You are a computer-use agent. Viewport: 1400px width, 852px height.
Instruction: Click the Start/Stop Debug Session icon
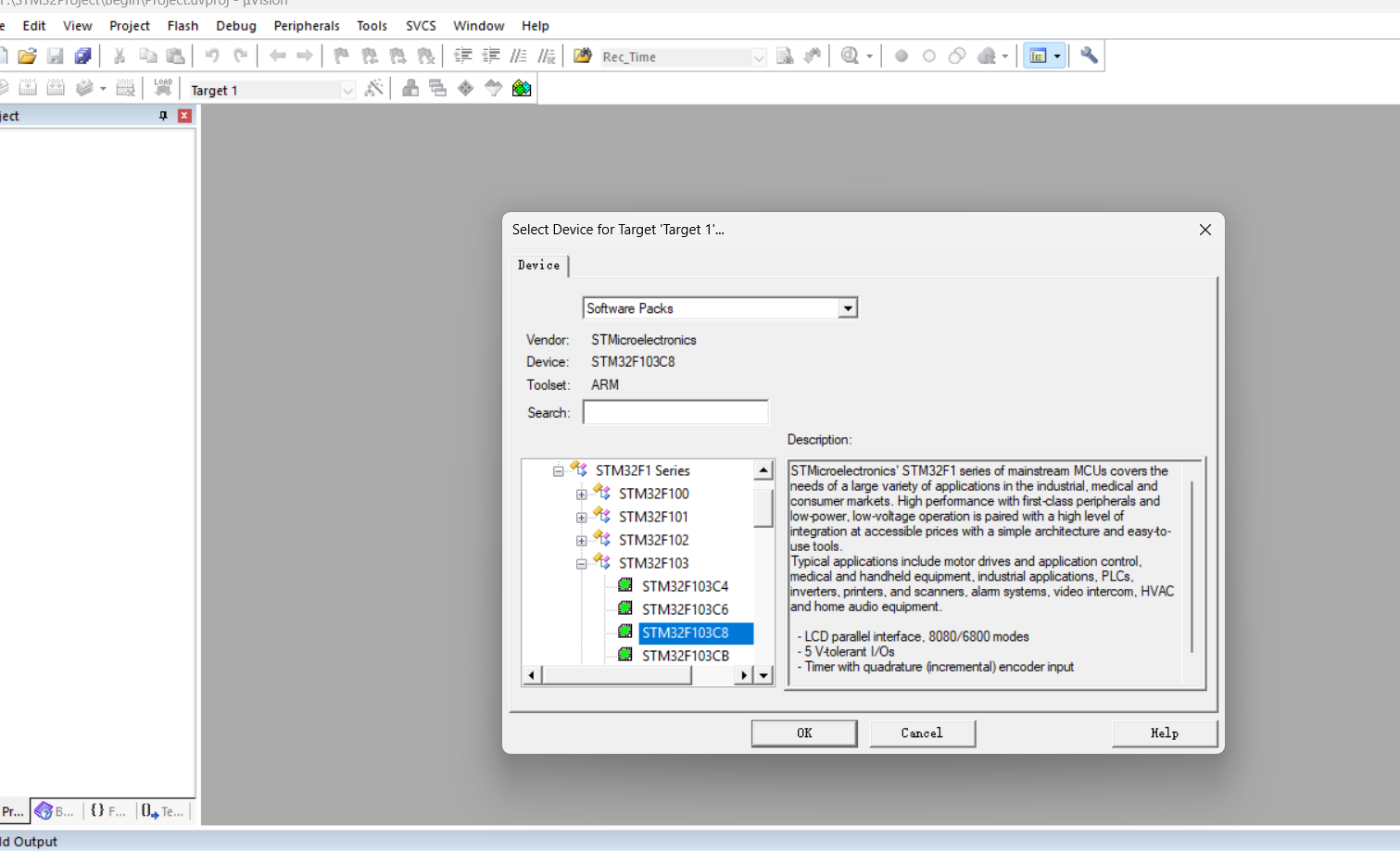[851, 56]
